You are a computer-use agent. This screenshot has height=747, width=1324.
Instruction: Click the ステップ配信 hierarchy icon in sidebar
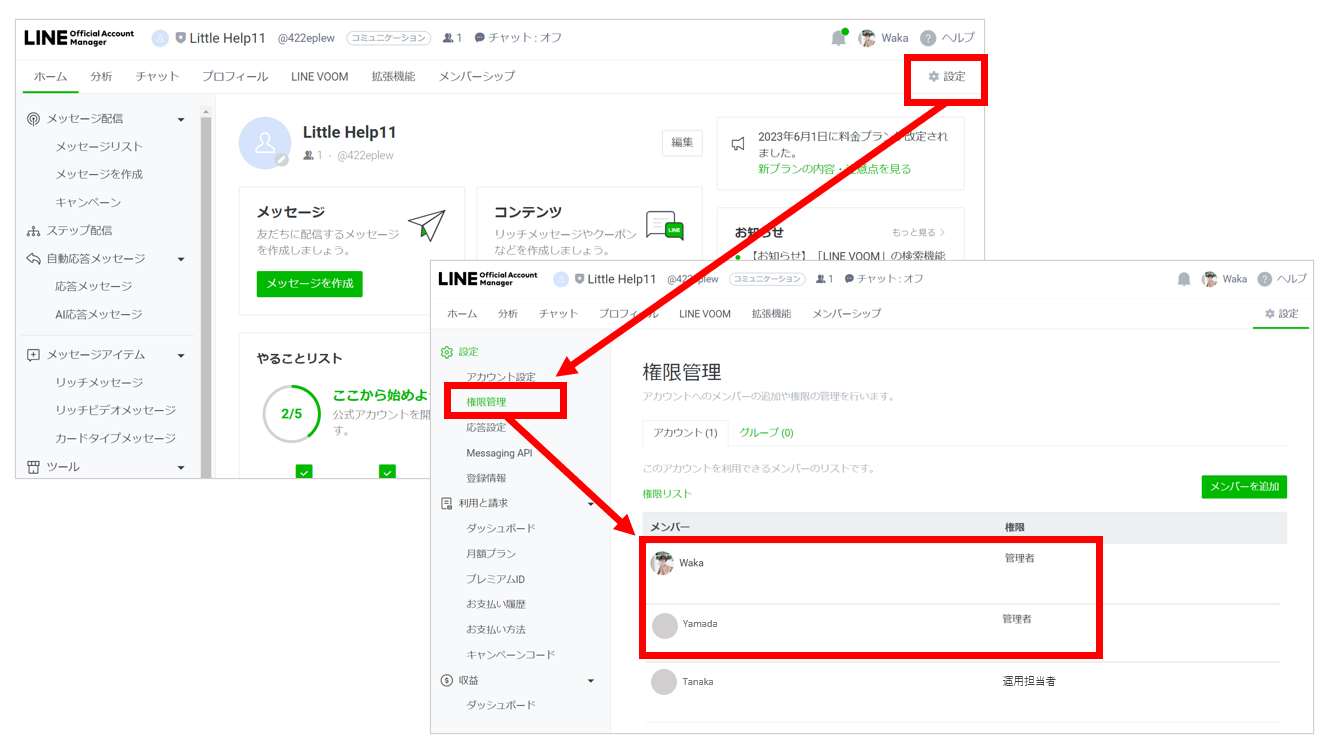point(34,231)
